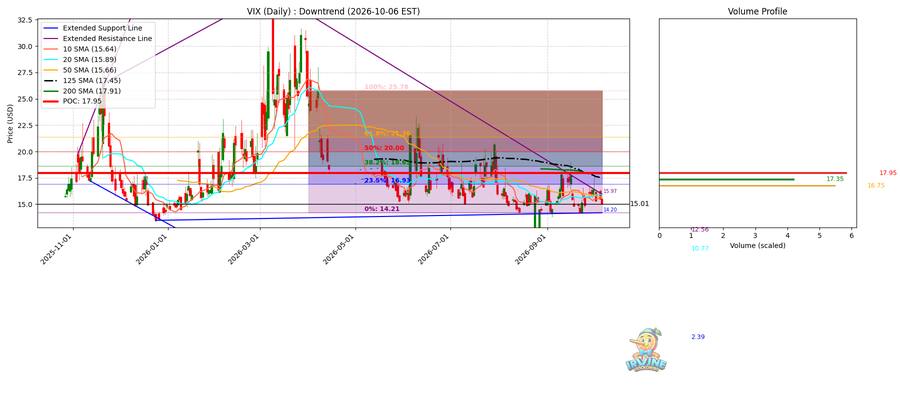The width and height of the screenshot is (900, 400).
Task: Click the green volume bar in Volume Profile
Action: click(x=727, y=179)
